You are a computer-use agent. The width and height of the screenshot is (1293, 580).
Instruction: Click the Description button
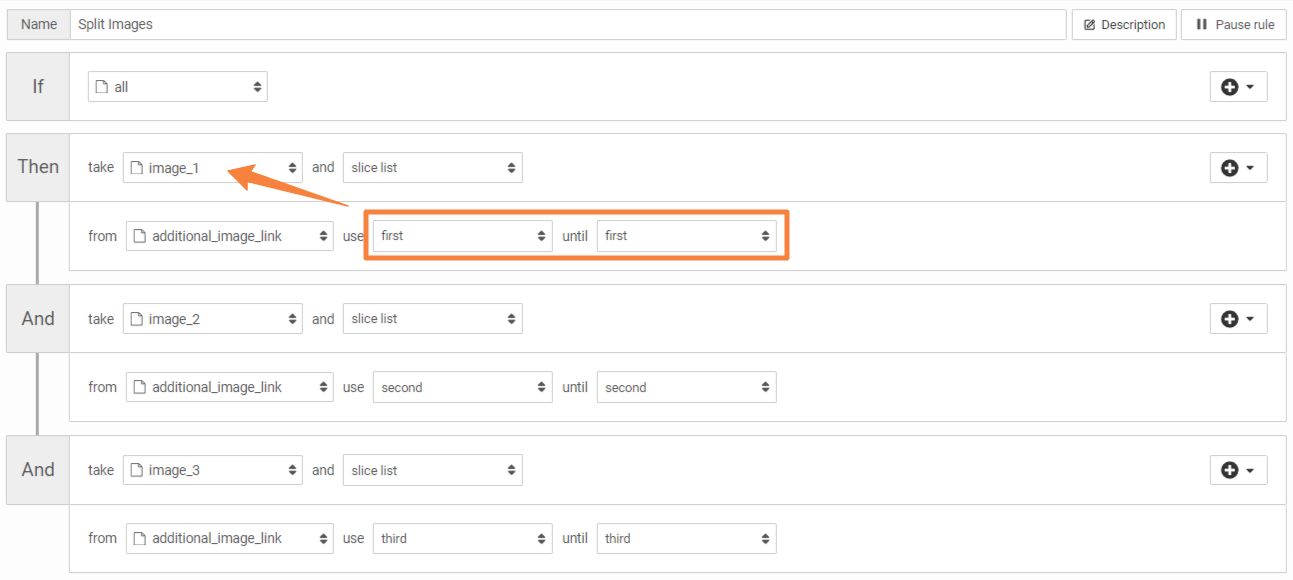pyautogui.click(x=1123, y=24)
